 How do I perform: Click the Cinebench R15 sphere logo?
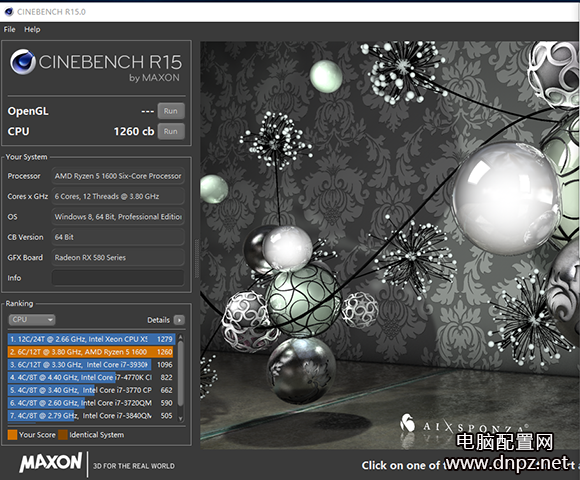pyautogui.click(x=22, y=61)
